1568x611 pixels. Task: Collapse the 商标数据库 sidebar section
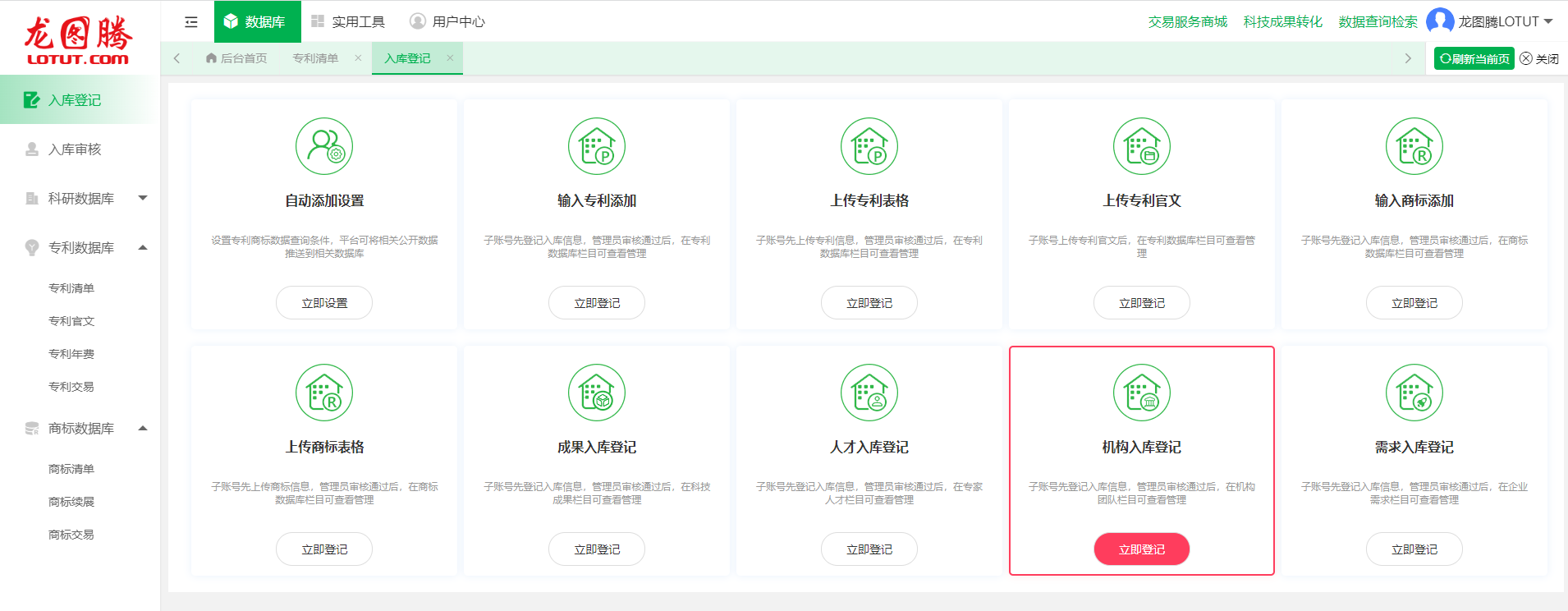[143, 428]
